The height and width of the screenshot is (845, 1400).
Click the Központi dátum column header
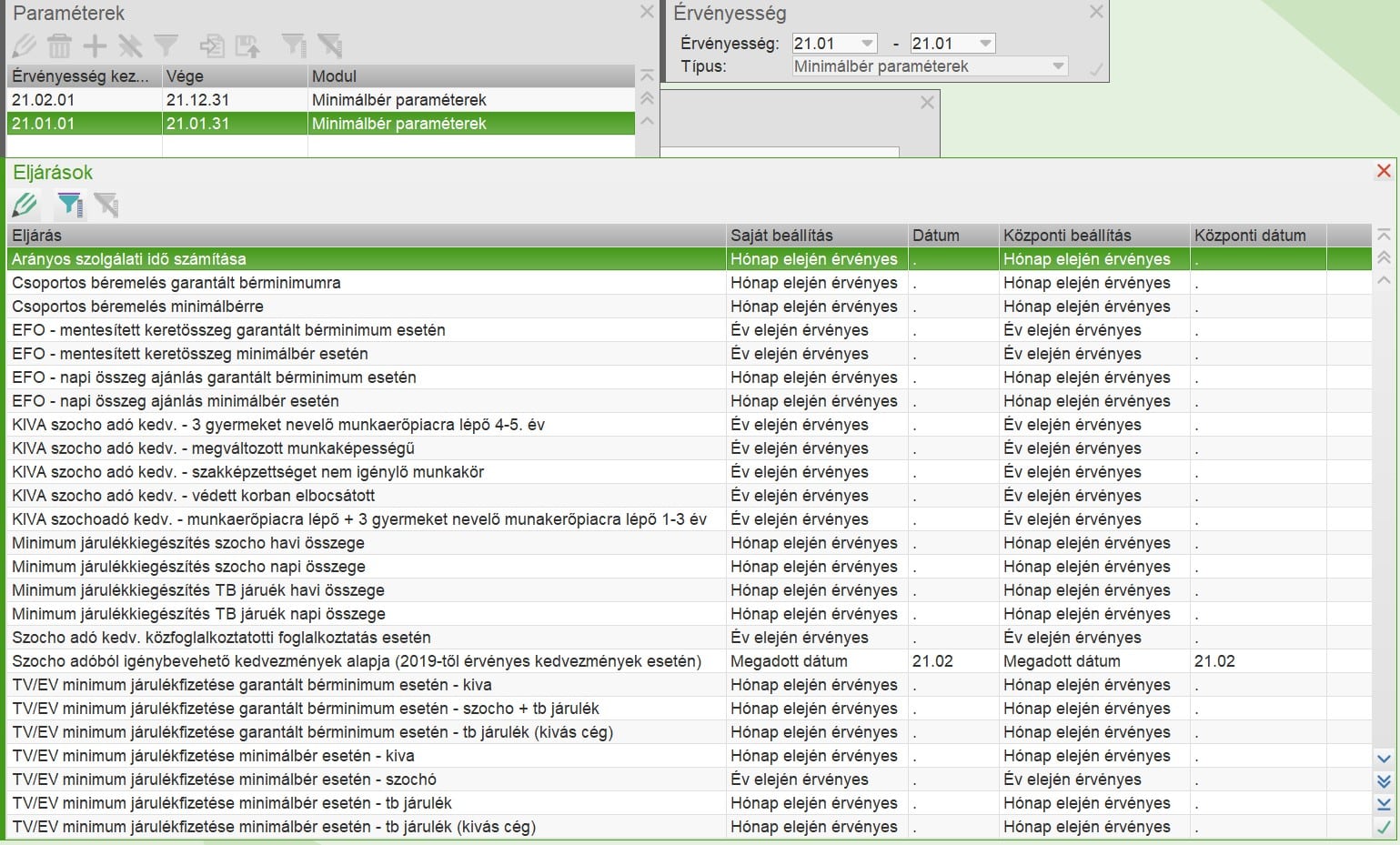pyautogui.click(x=1256, y=236)
